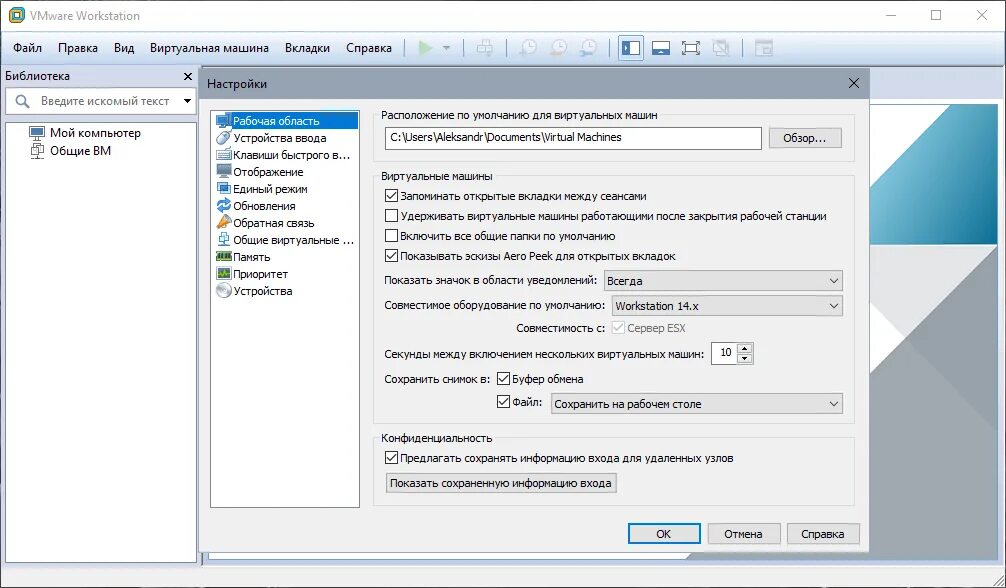
Task: Click the snapshot manager wrench-clock icon
Action: click(x=588, y=48)
